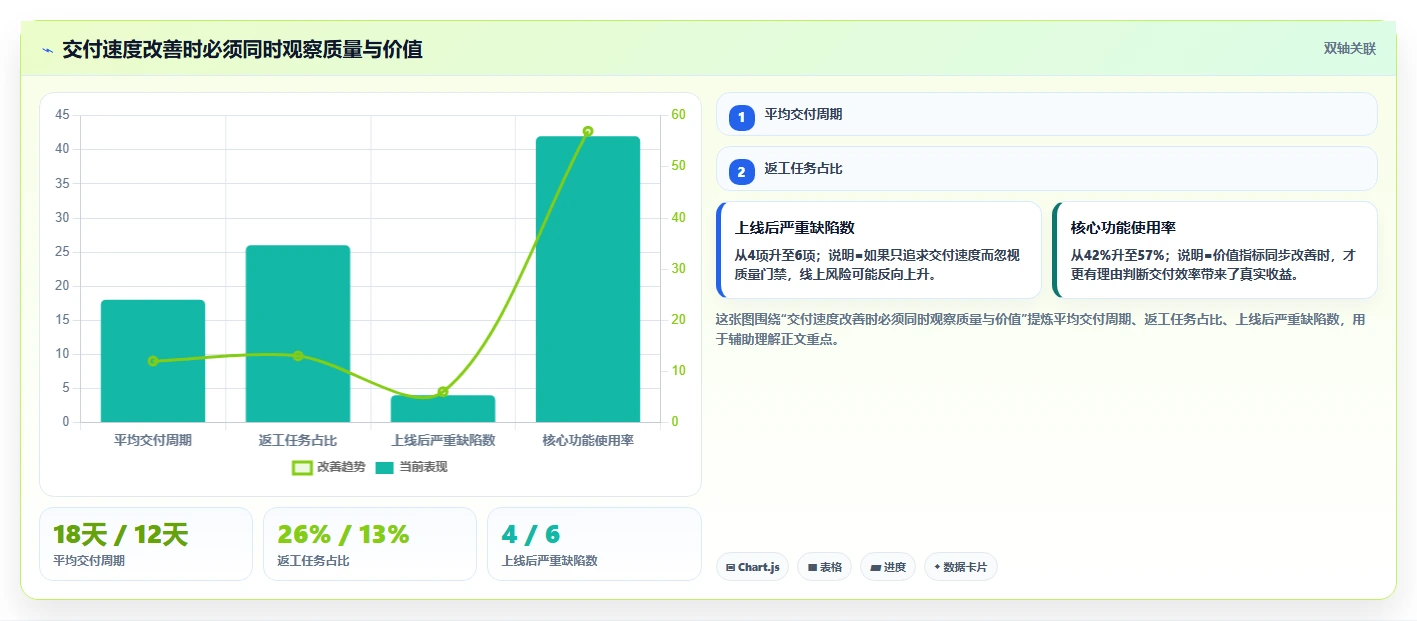Click the 表格 tag
The height and width of the screenshot is (621, 1417).
pyautogui.click(x=824, y=567)
